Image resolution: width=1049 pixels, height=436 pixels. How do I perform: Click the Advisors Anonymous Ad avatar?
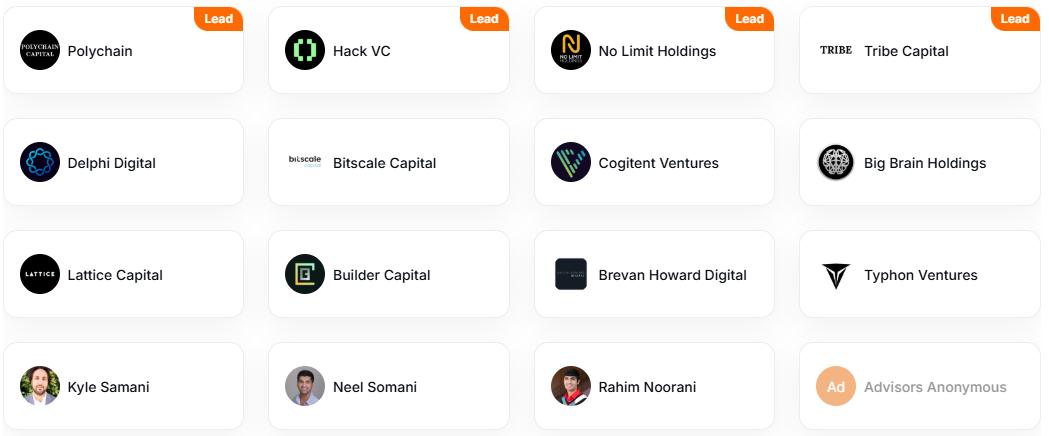(x=836, y=386)
